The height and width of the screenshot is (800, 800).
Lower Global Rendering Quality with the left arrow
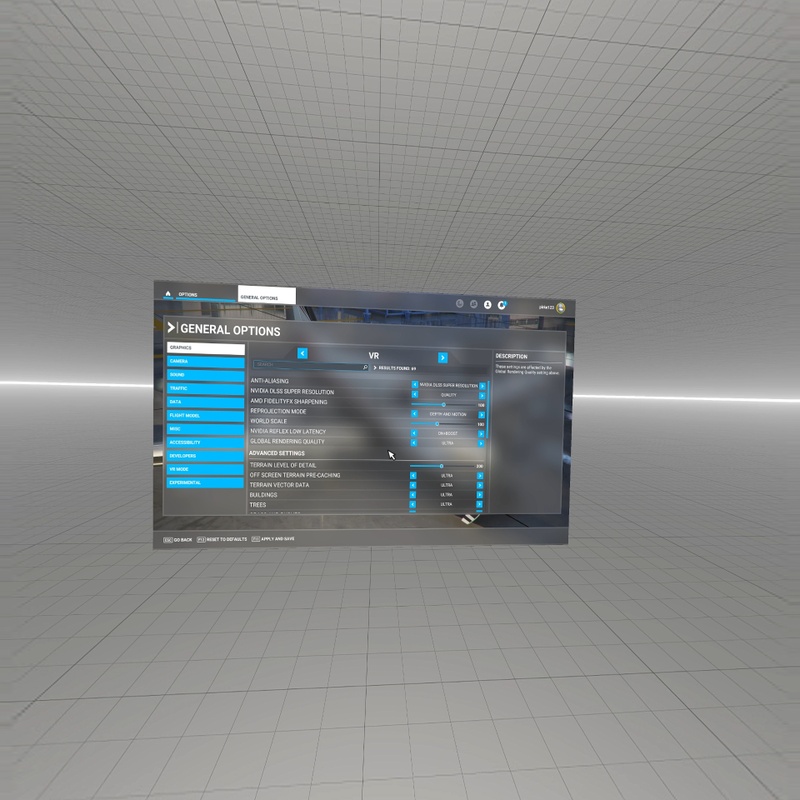[414, 443]
